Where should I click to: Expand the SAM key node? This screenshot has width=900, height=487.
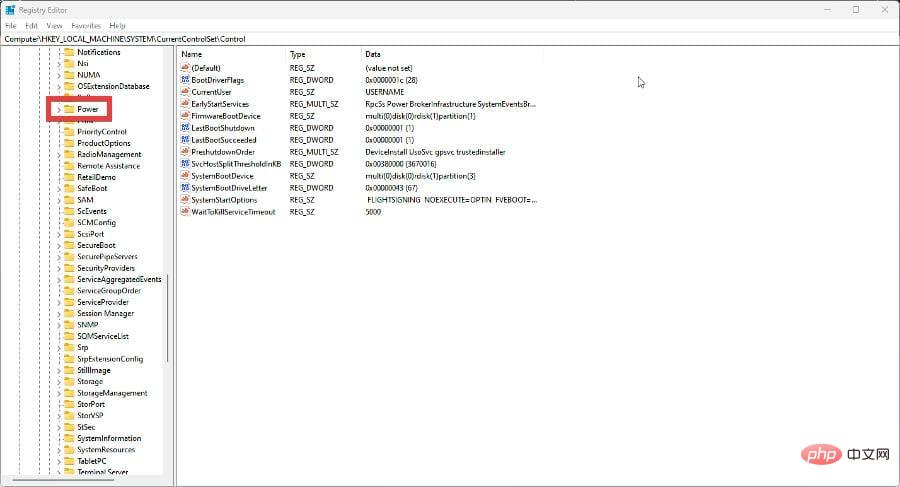click(x=59, y=200)
